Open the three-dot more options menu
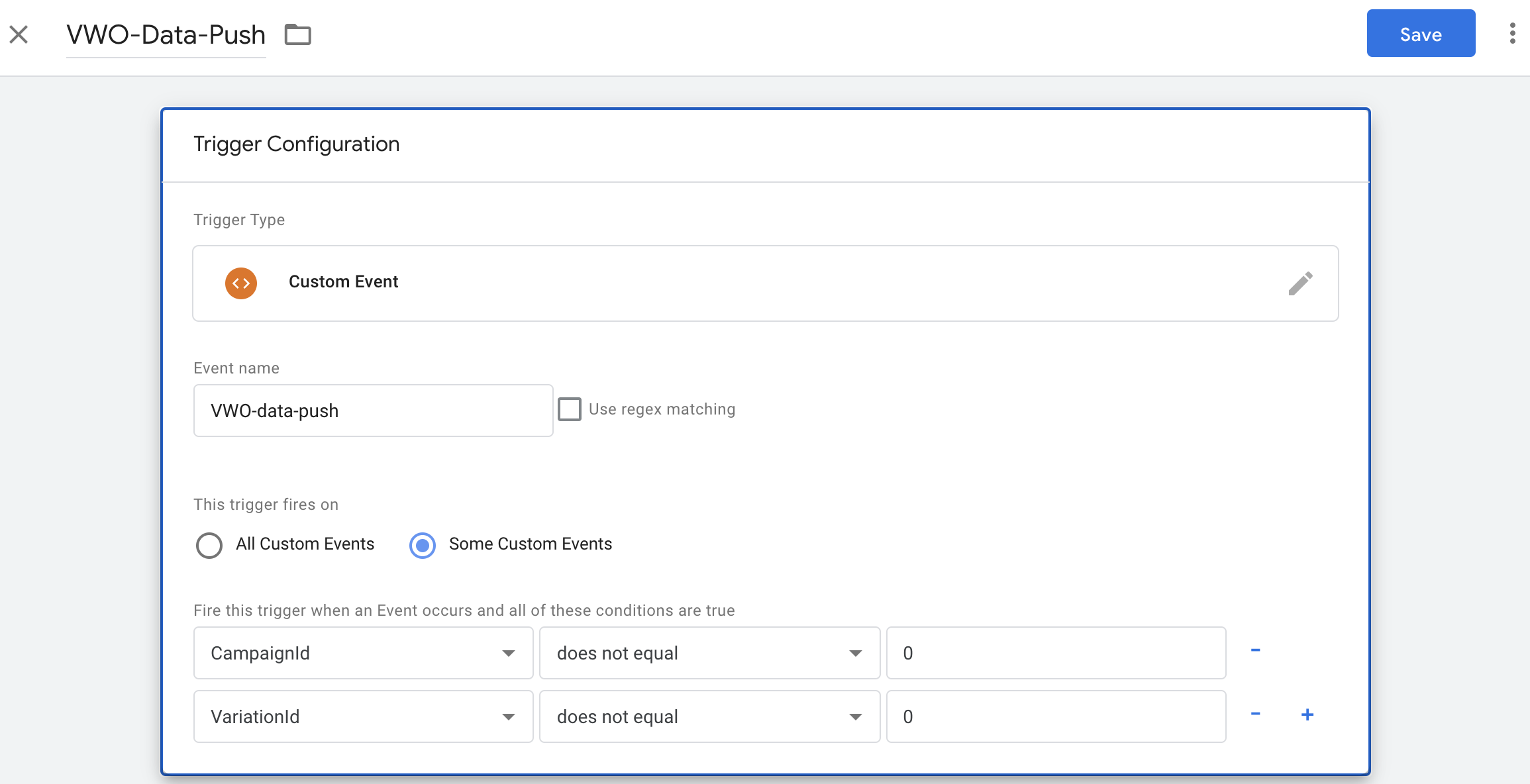Viewport: 1530px width, 784px height. [x=1512, y=33]
